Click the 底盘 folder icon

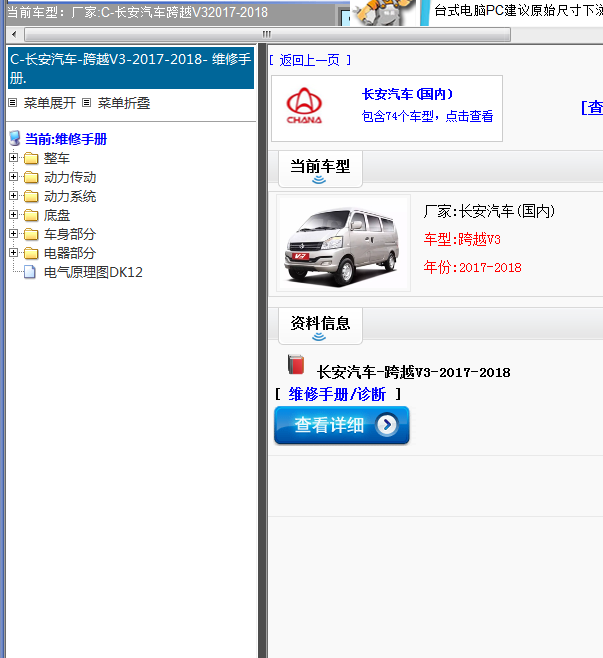[x=31, y=215]
